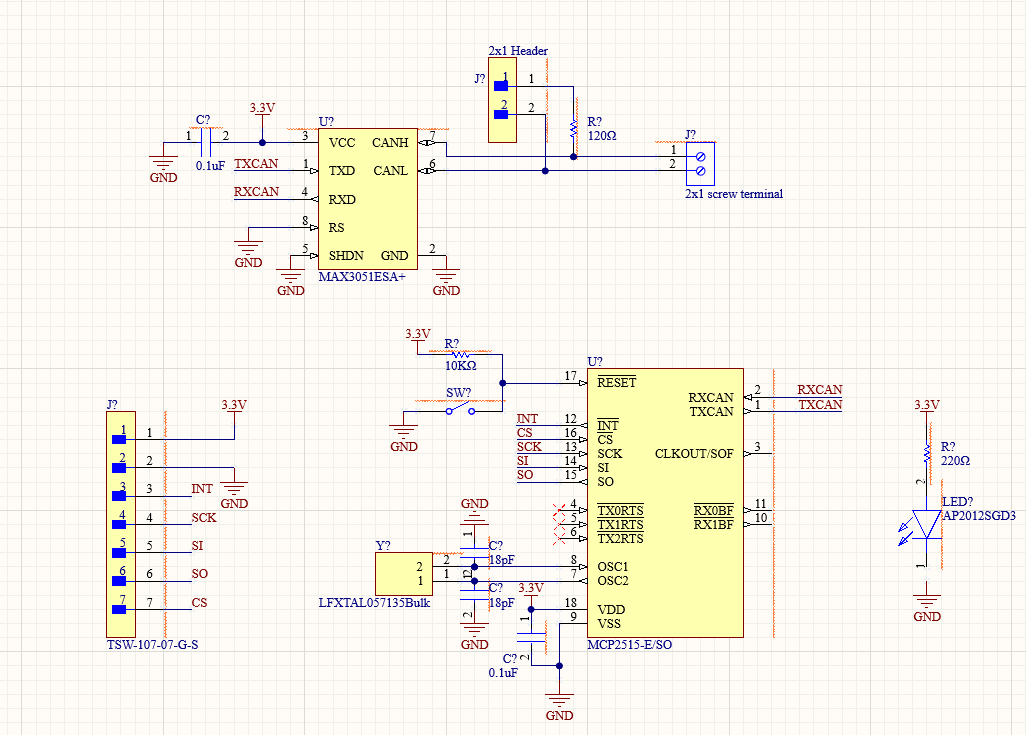This screenshot has width=1026, height=735.
Task: Select the SW? pushbutton switch symbol
Action: pos(461,410)
